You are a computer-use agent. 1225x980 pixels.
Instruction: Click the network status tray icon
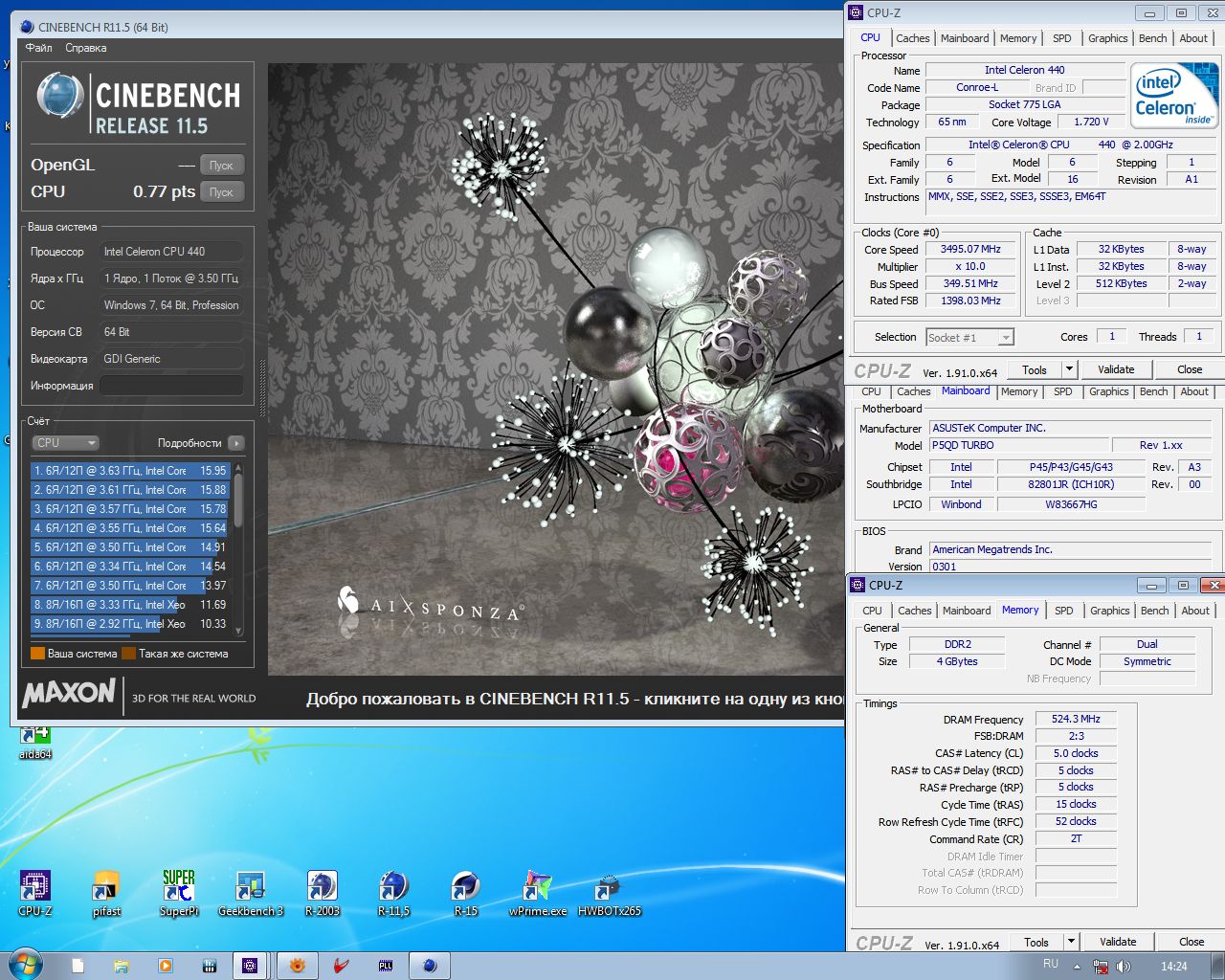[x=1101, y=967]
